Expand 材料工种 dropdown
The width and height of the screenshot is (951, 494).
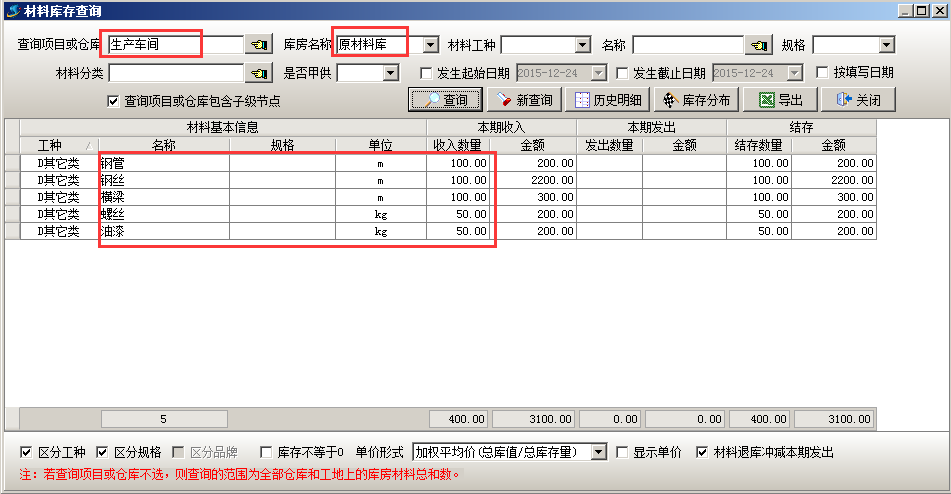(582, 45)
